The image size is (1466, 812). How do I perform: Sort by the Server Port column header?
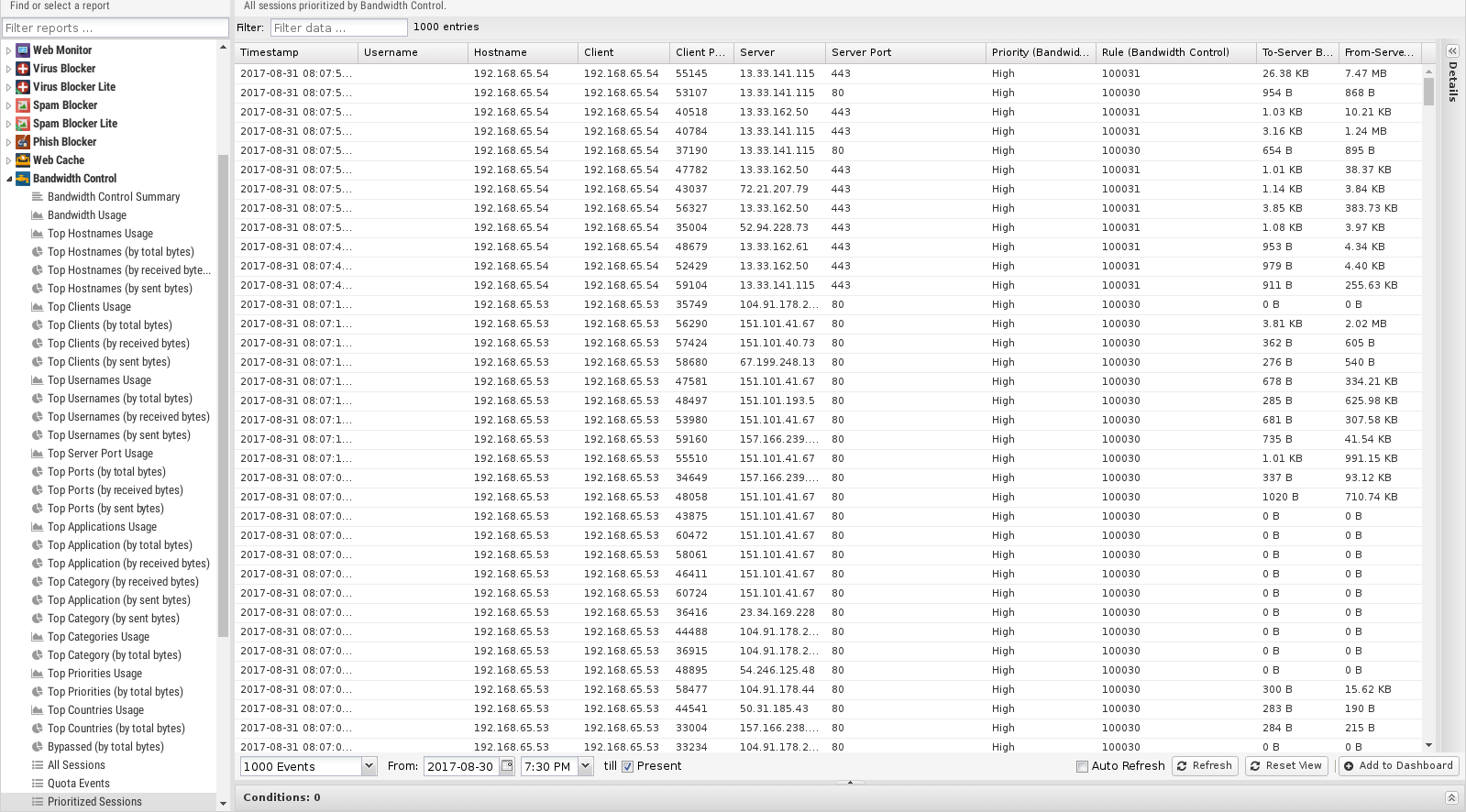tap(904, 52)
